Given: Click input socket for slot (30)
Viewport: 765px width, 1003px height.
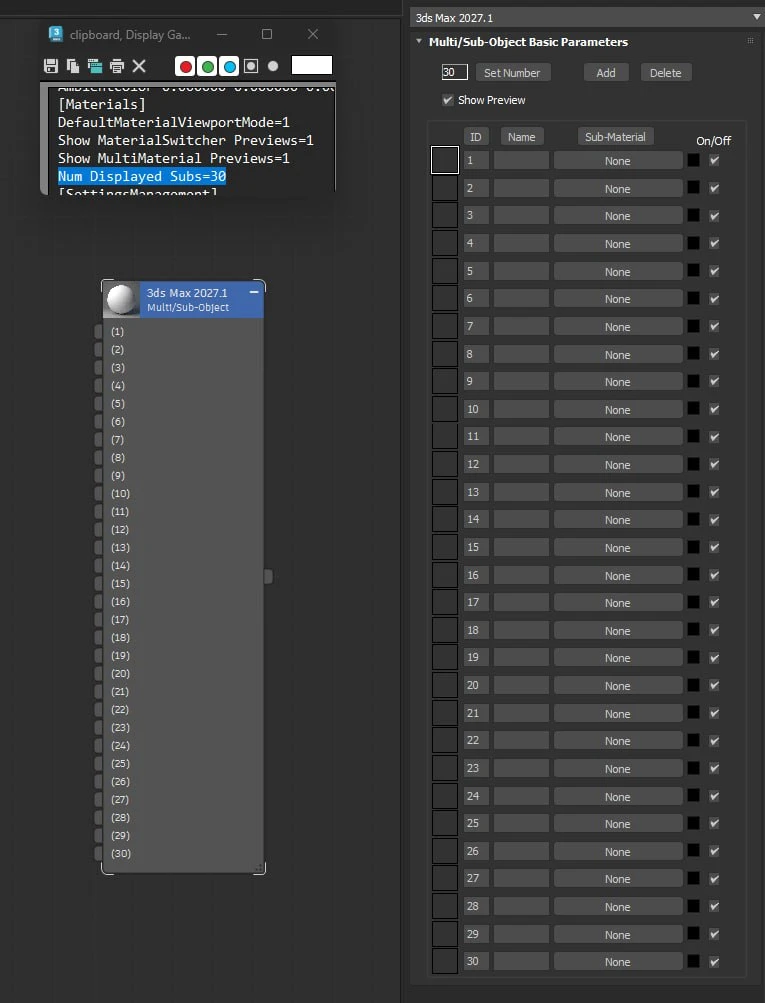Looking at the screenshot, I should click(x=99, y=853).
